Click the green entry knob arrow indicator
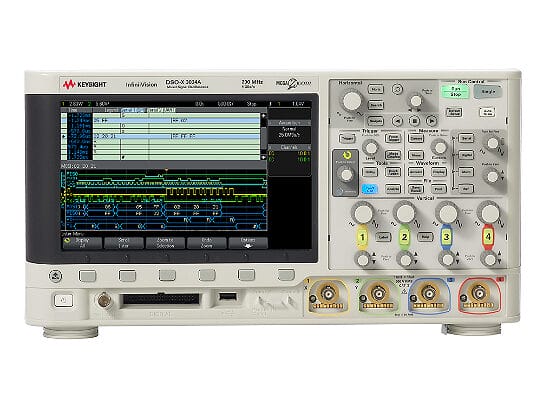The height and width of the screenshot is (400, 540). pyautogui.click(x=346, y=155)
